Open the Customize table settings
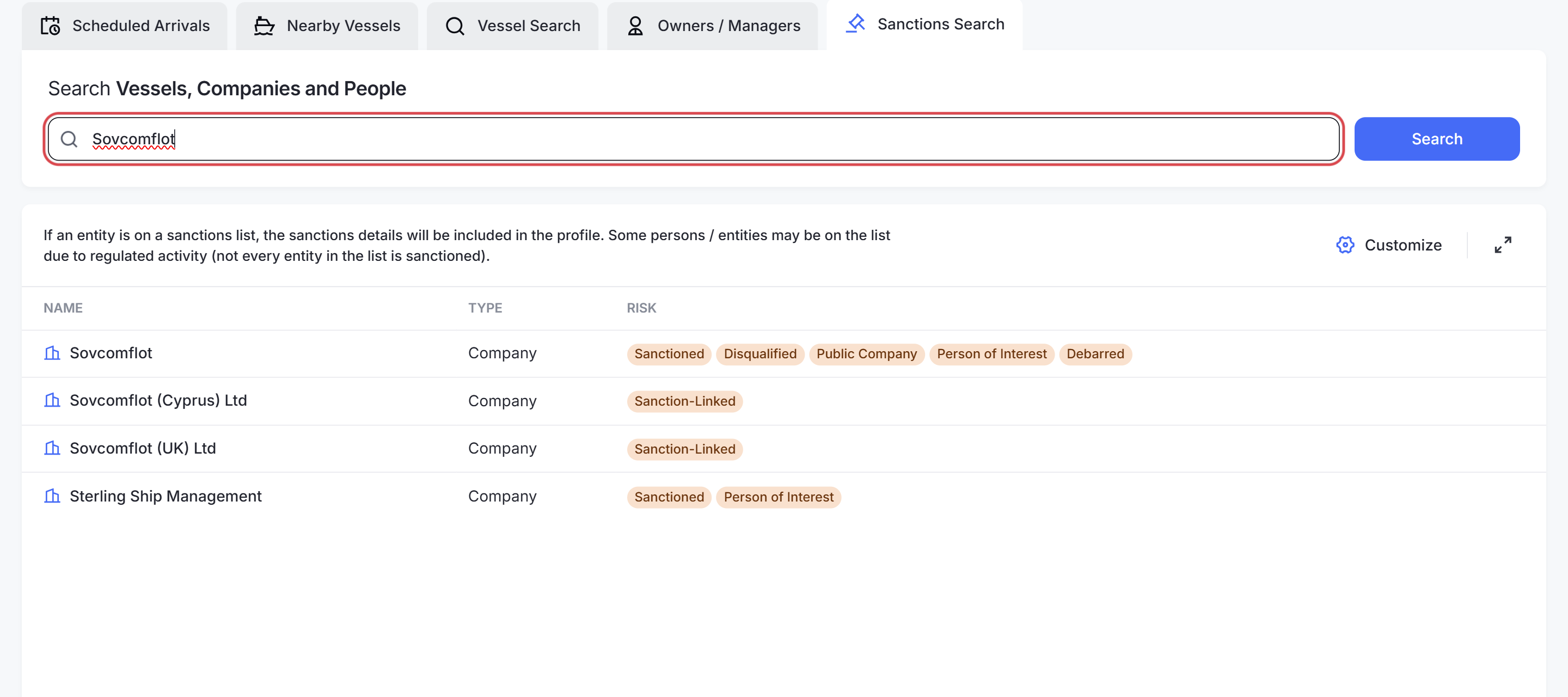 tap(1388, 246)
